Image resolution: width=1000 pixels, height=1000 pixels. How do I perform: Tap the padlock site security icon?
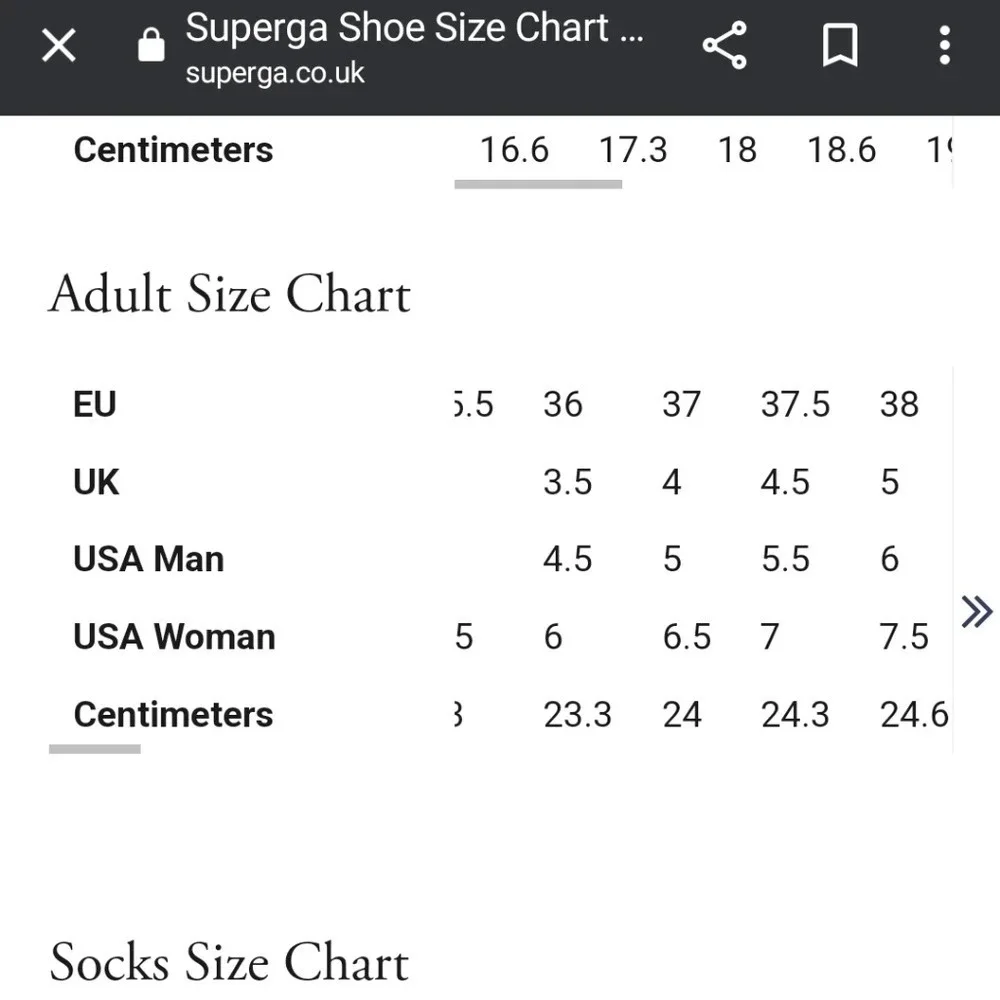click(x=151, y=45)
